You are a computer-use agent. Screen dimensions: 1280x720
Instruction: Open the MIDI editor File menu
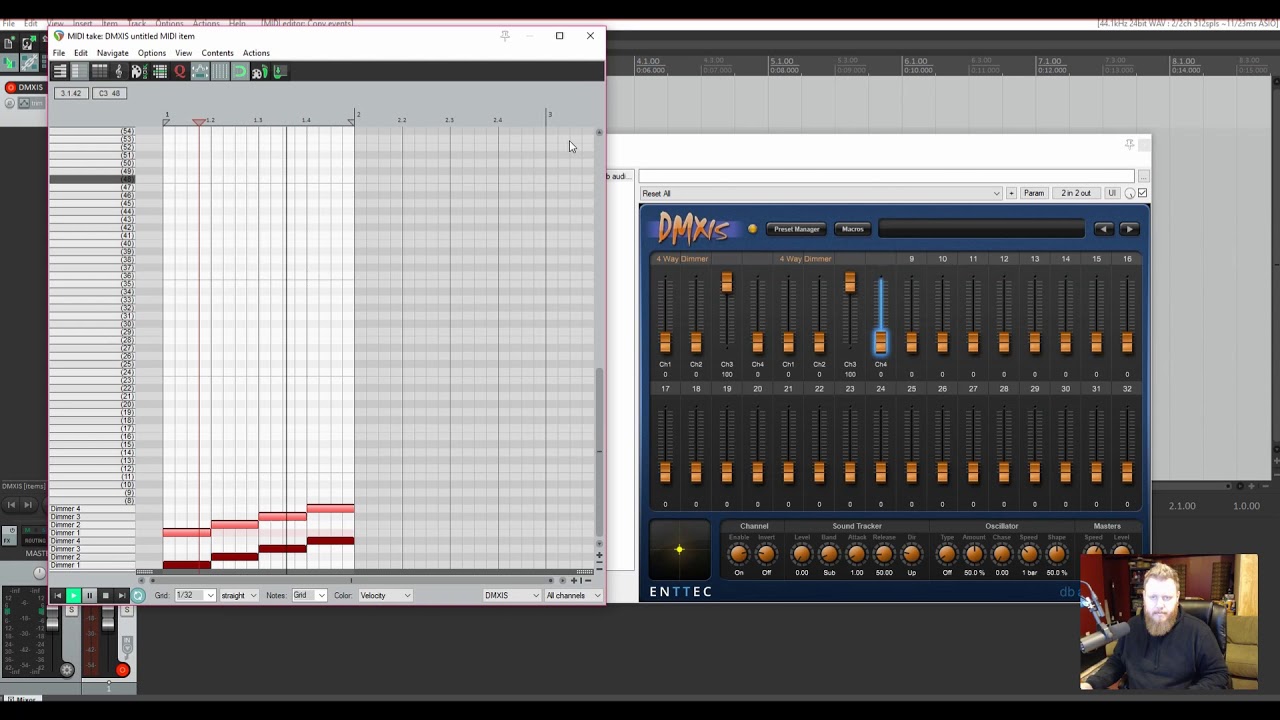[59, 53]
